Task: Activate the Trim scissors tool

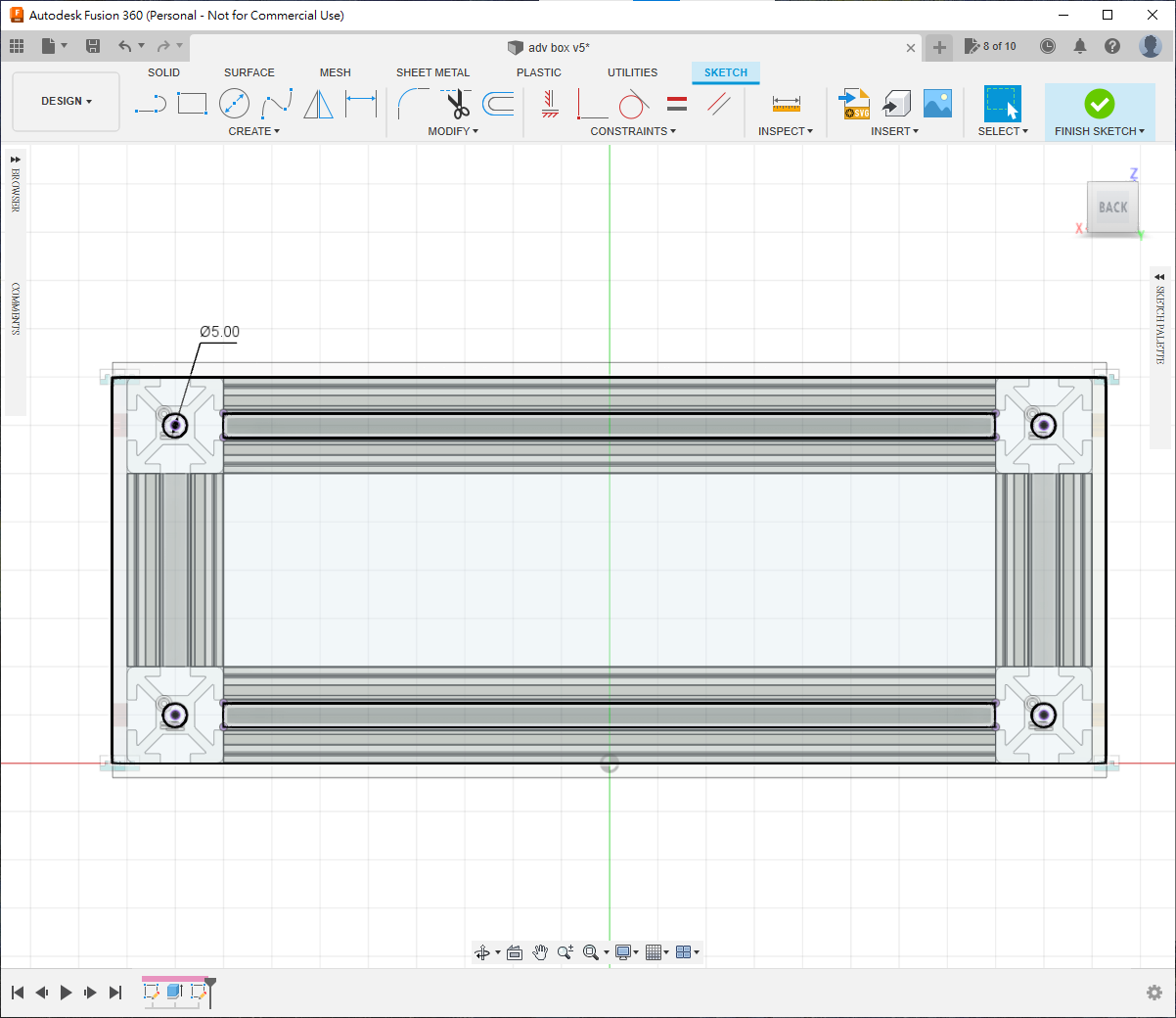Action: click(x=457, y=103)
